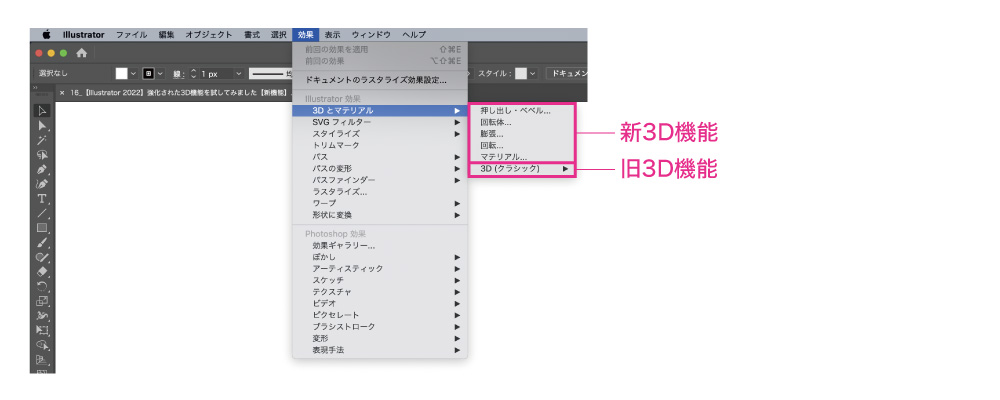Select the Rectangle tool
The height and width of the screenshot is (400, 1000).
42,228
